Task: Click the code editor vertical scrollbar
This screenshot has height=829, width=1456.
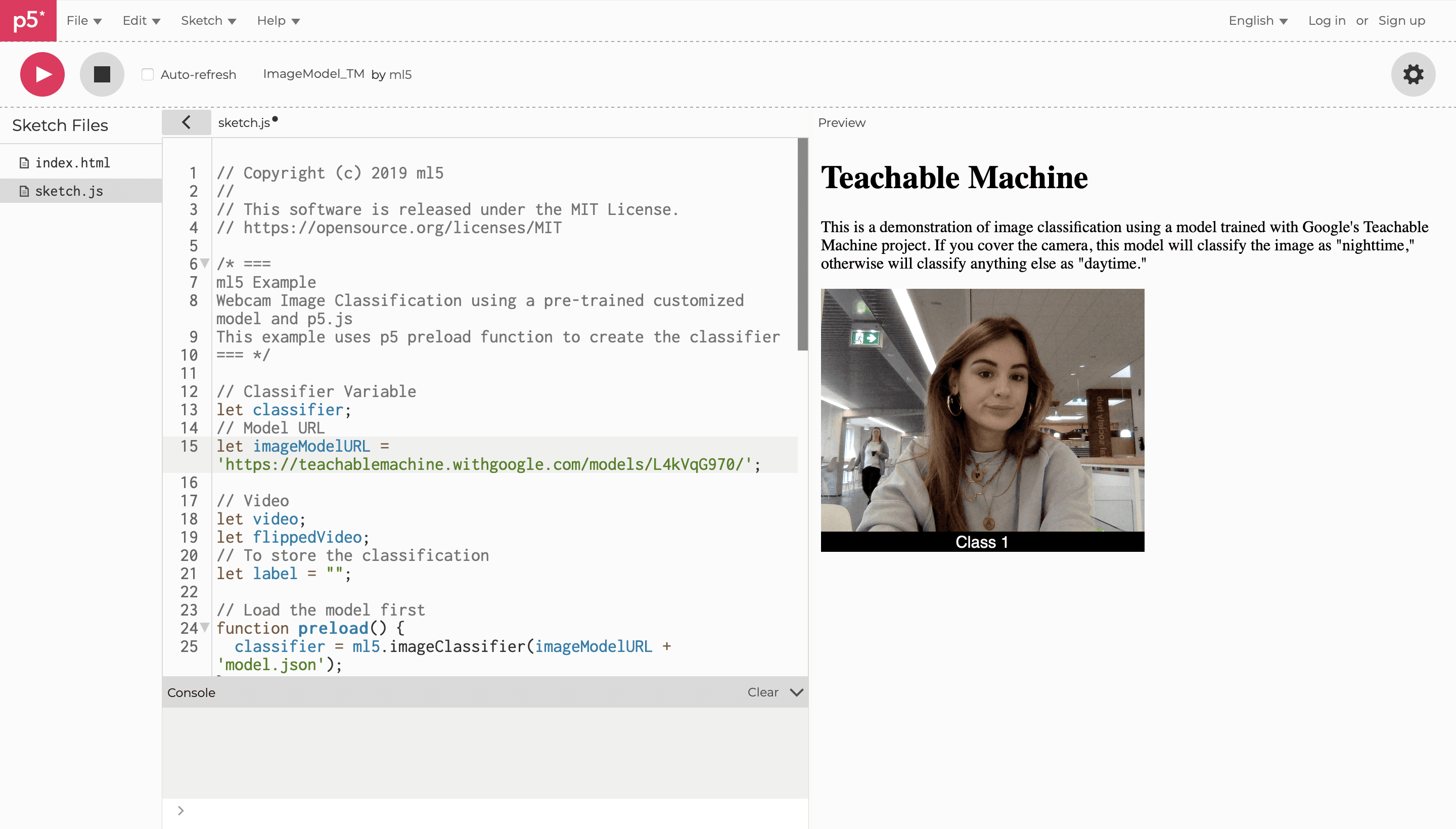Action: coord(802,245)
